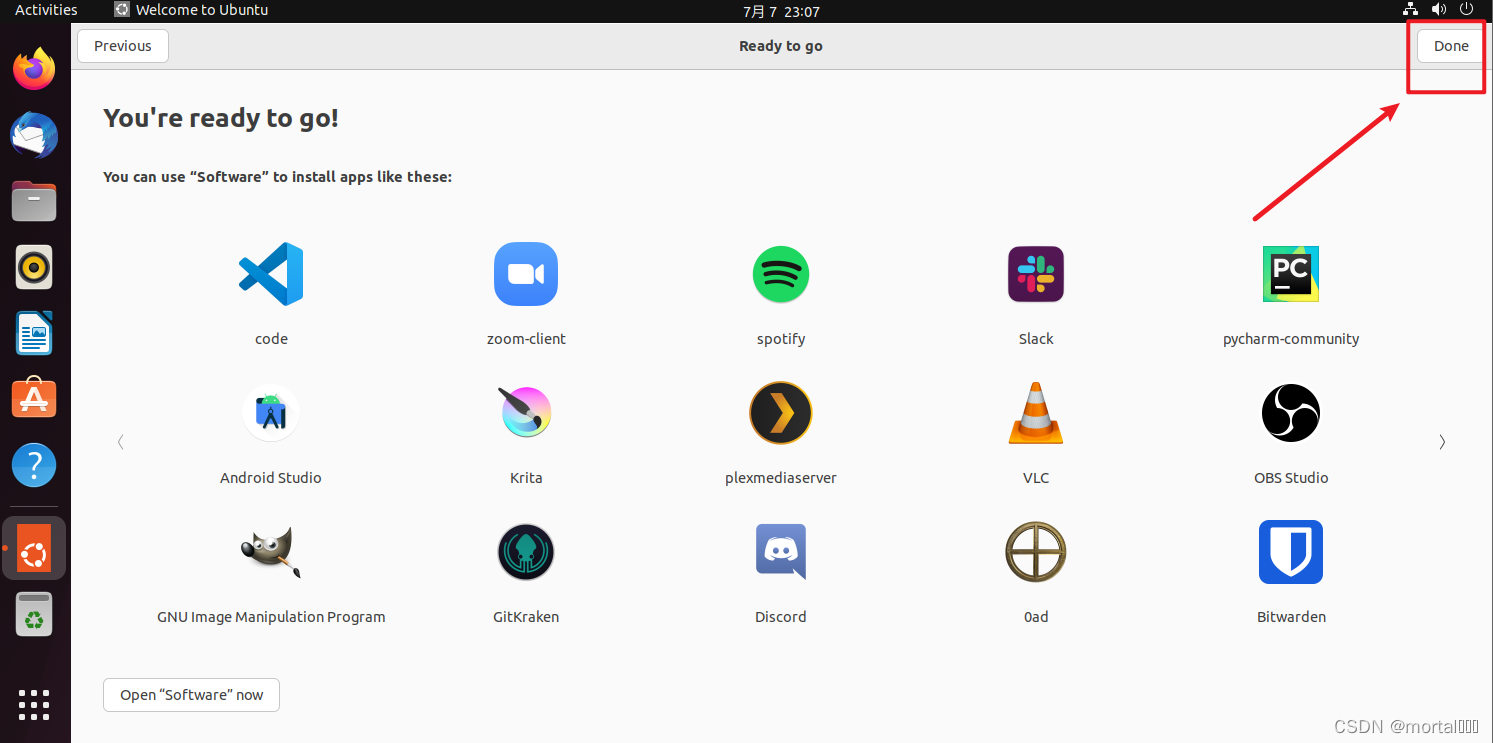Open the Help icon in the dock
Screen dimensions: 1493x743
pos(34,465)
